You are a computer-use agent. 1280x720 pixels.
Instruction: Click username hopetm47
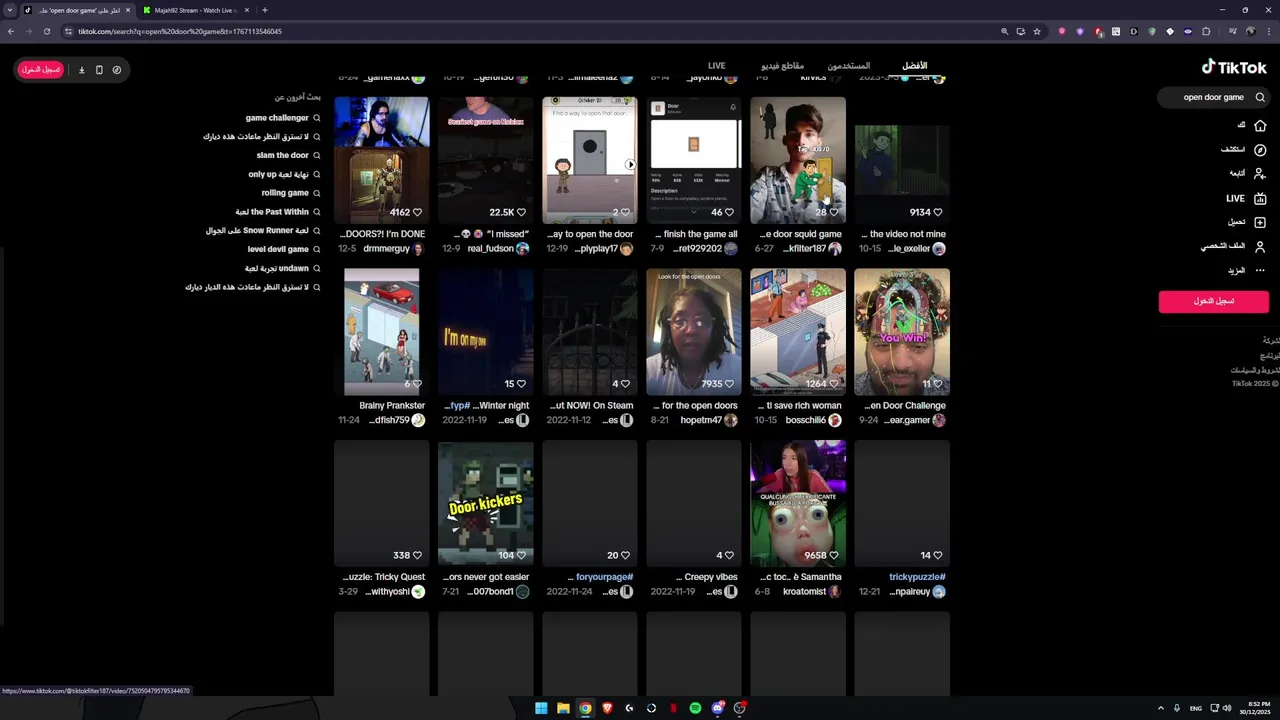(701, 420)
